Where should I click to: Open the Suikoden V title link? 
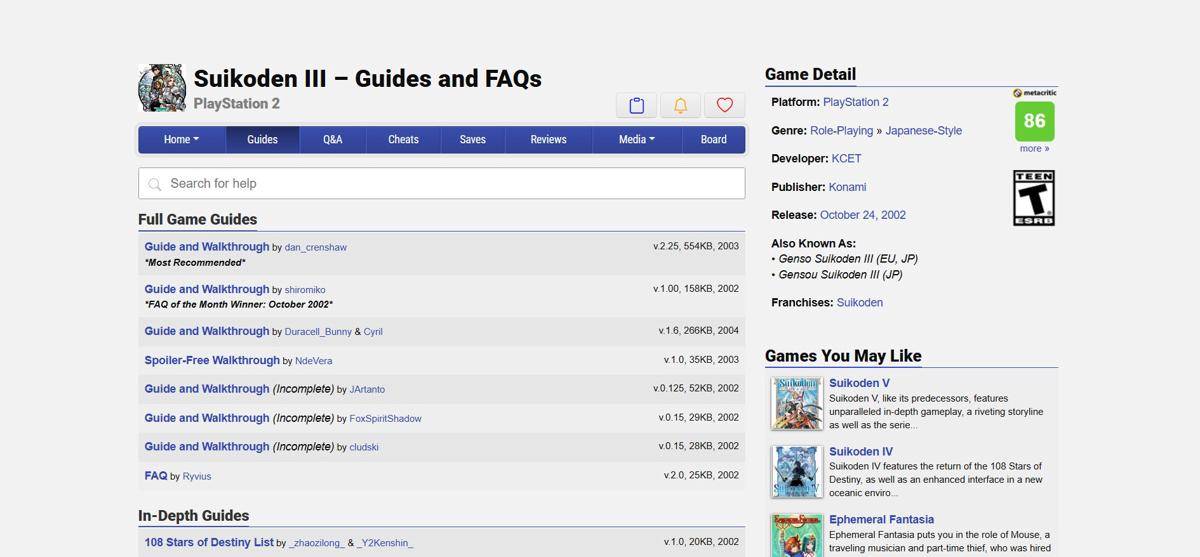[x=859, y=383]
